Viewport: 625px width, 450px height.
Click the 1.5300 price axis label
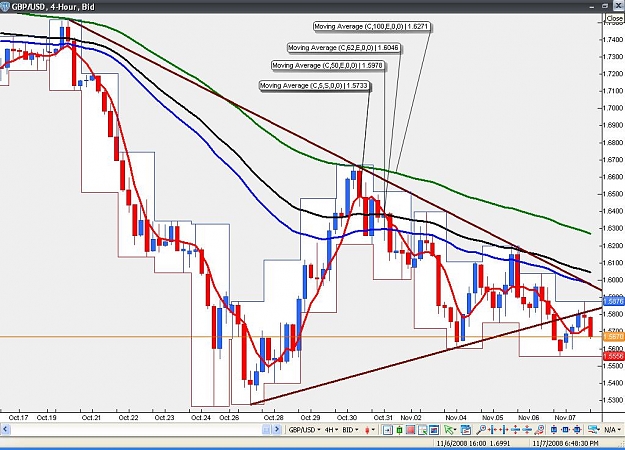[614, 400]
